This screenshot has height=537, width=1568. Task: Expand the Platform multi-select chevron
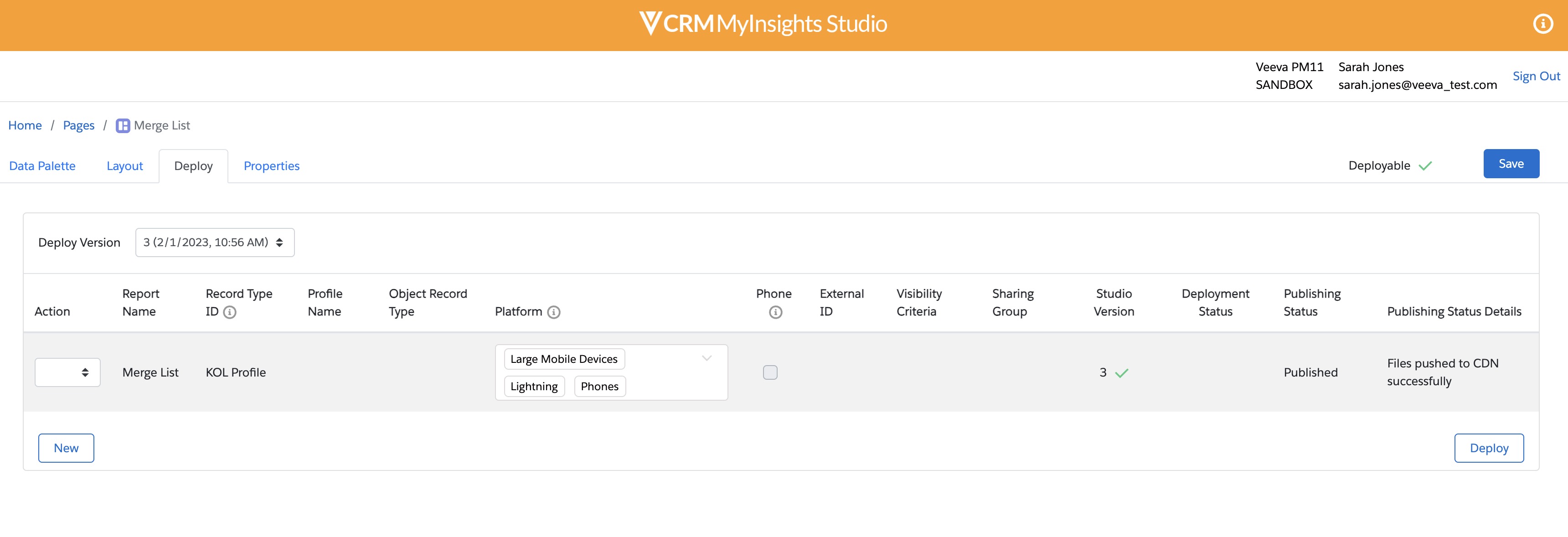[706, 359]
